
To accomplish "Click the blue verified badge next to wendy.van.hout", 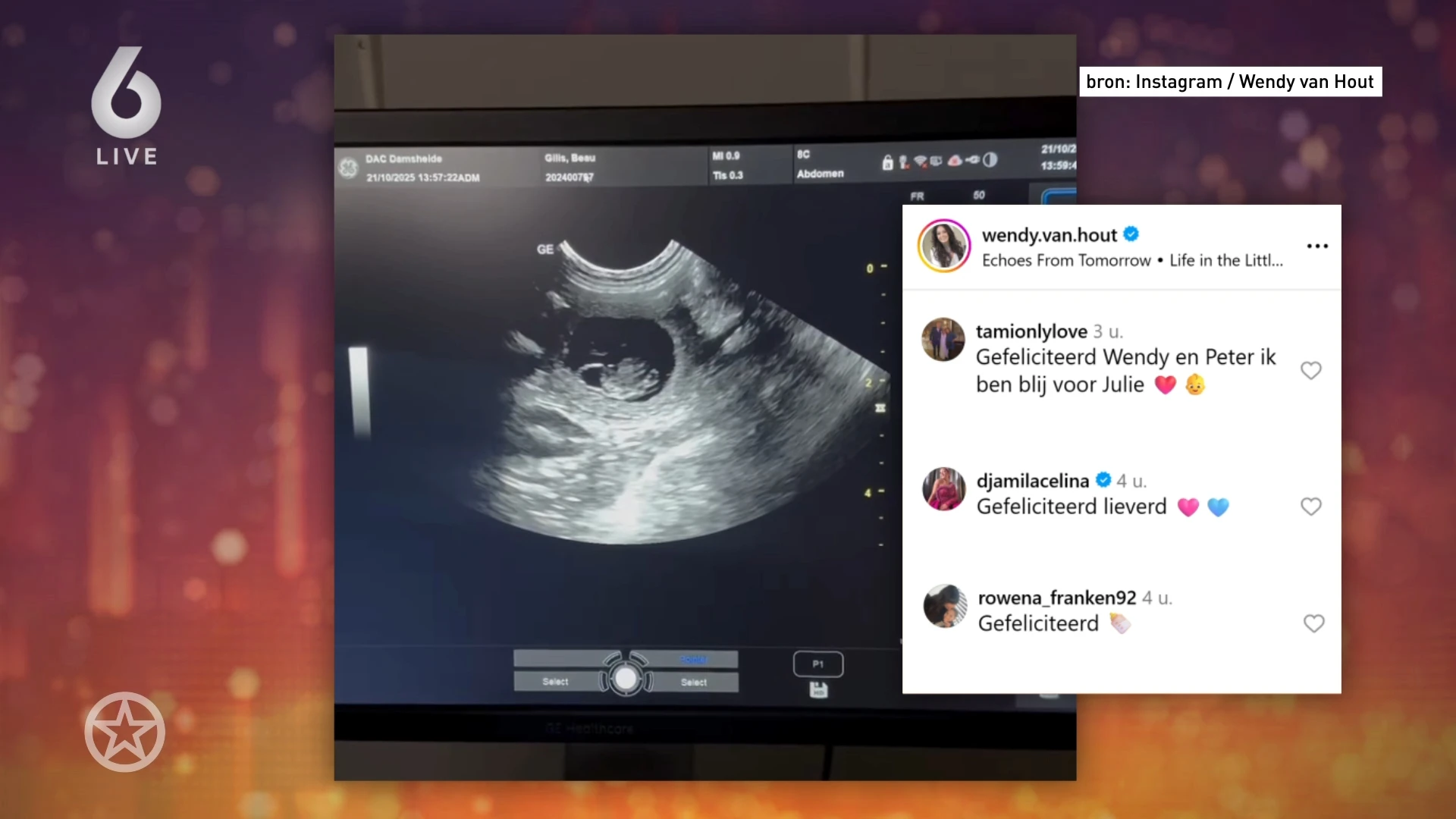I will click(1131, 234).
